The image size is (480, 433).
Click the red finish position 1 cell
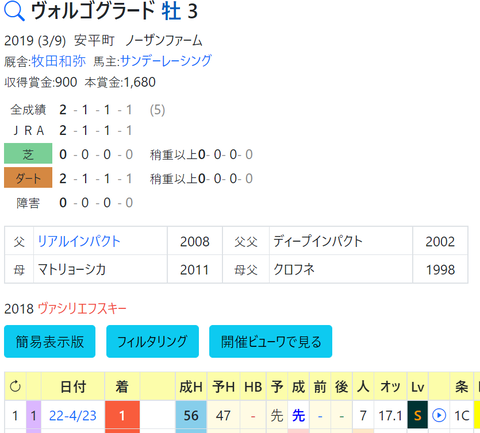tap(122, 416)
